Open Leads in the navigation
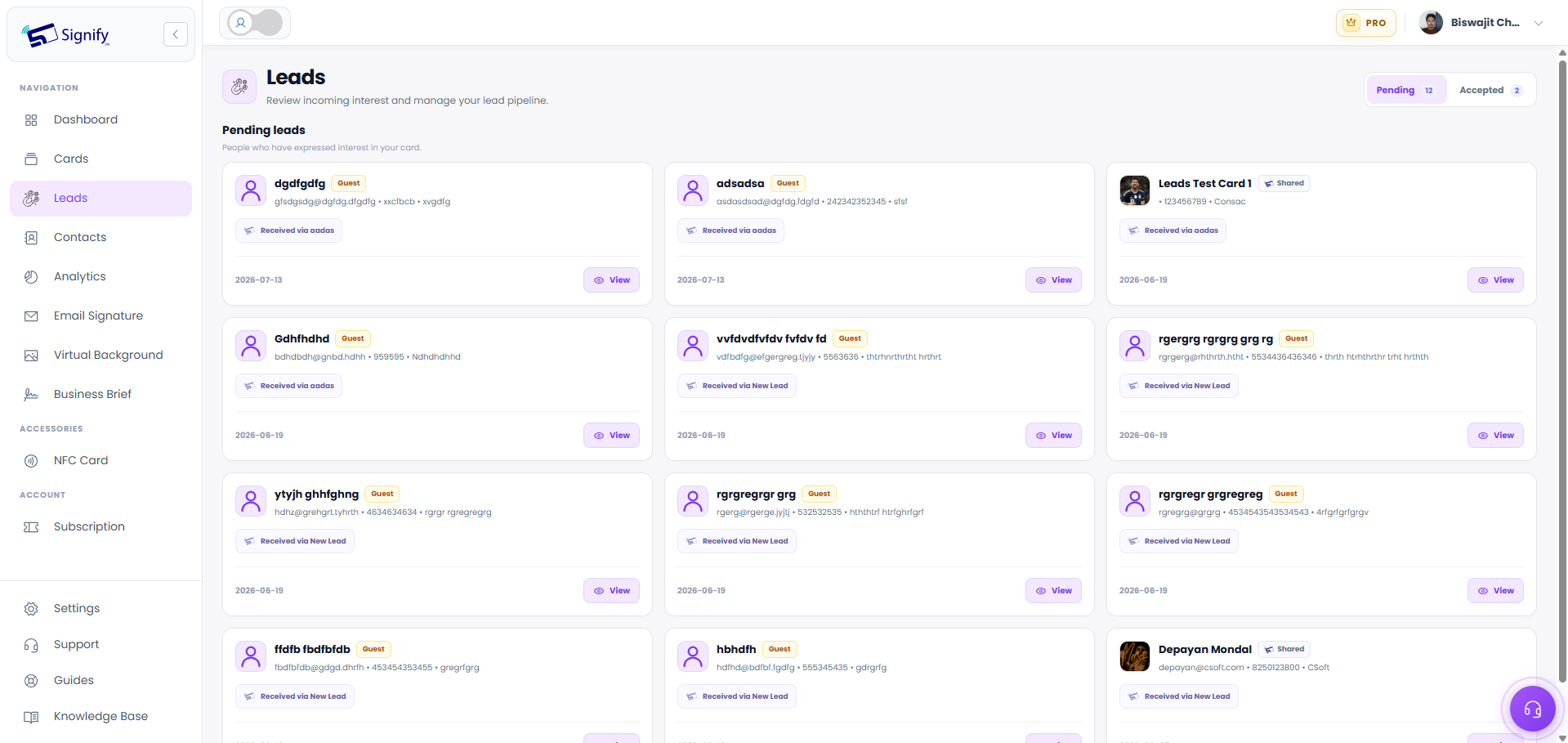 pos(101,199)
